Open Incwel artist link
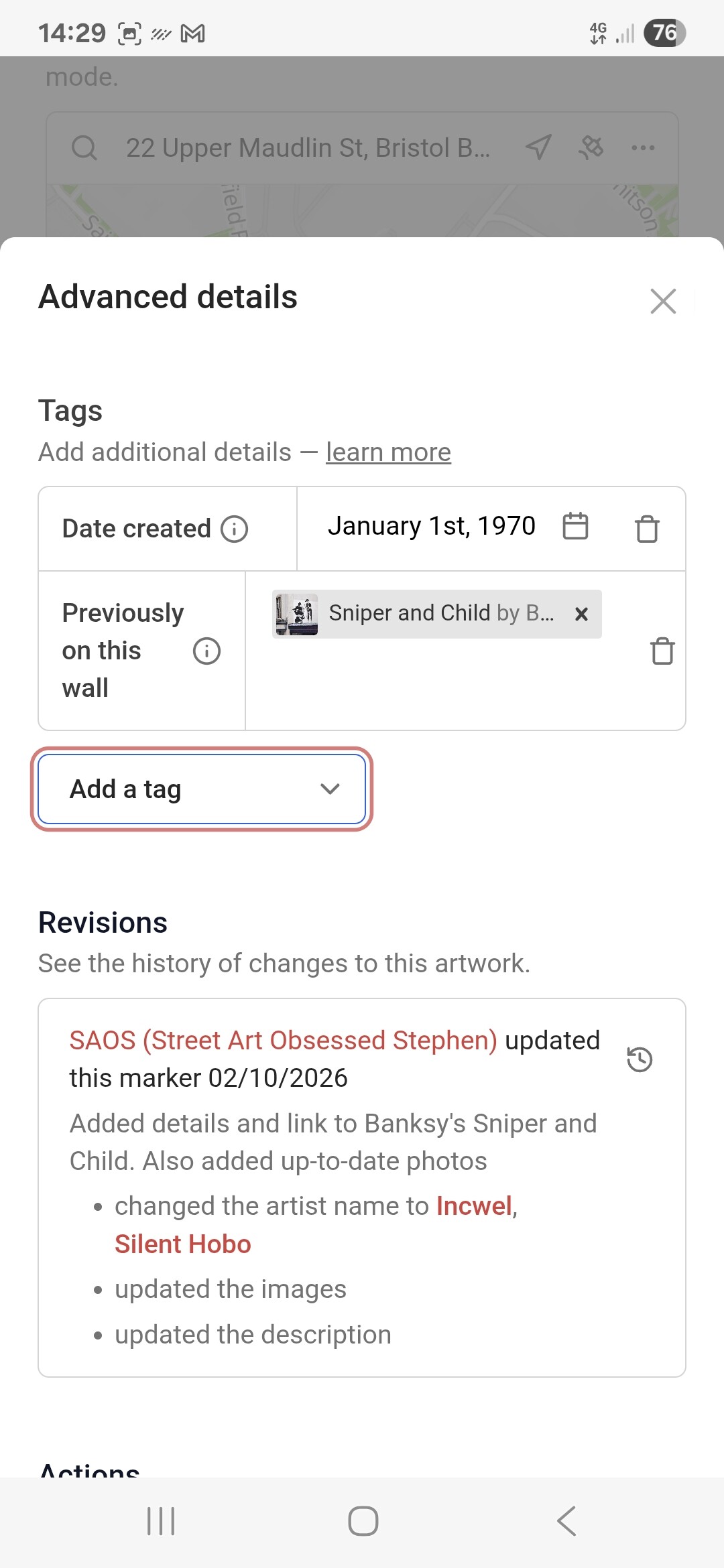724x1568 pixels. tap(474, 1206)
